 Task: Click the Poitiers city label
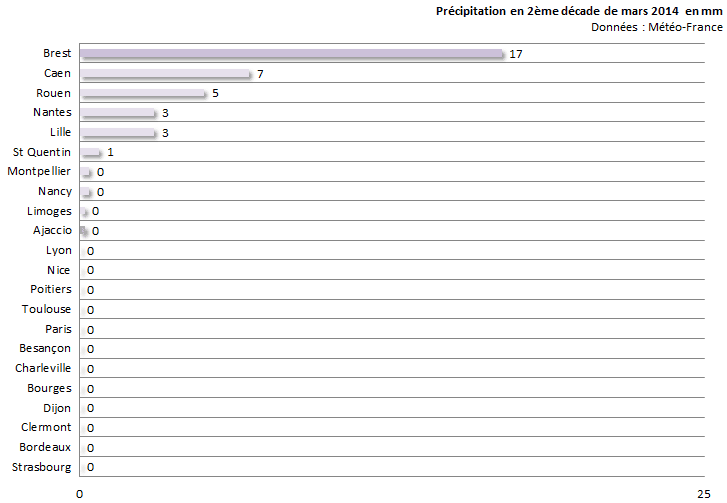(51, 289)
